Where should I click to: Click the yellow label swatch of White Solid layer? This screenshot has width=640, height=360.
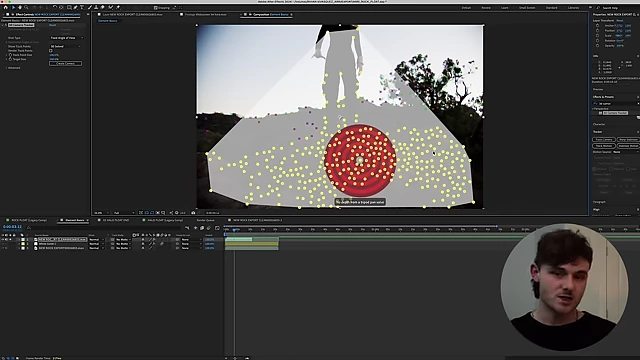(x=23, y=244)
